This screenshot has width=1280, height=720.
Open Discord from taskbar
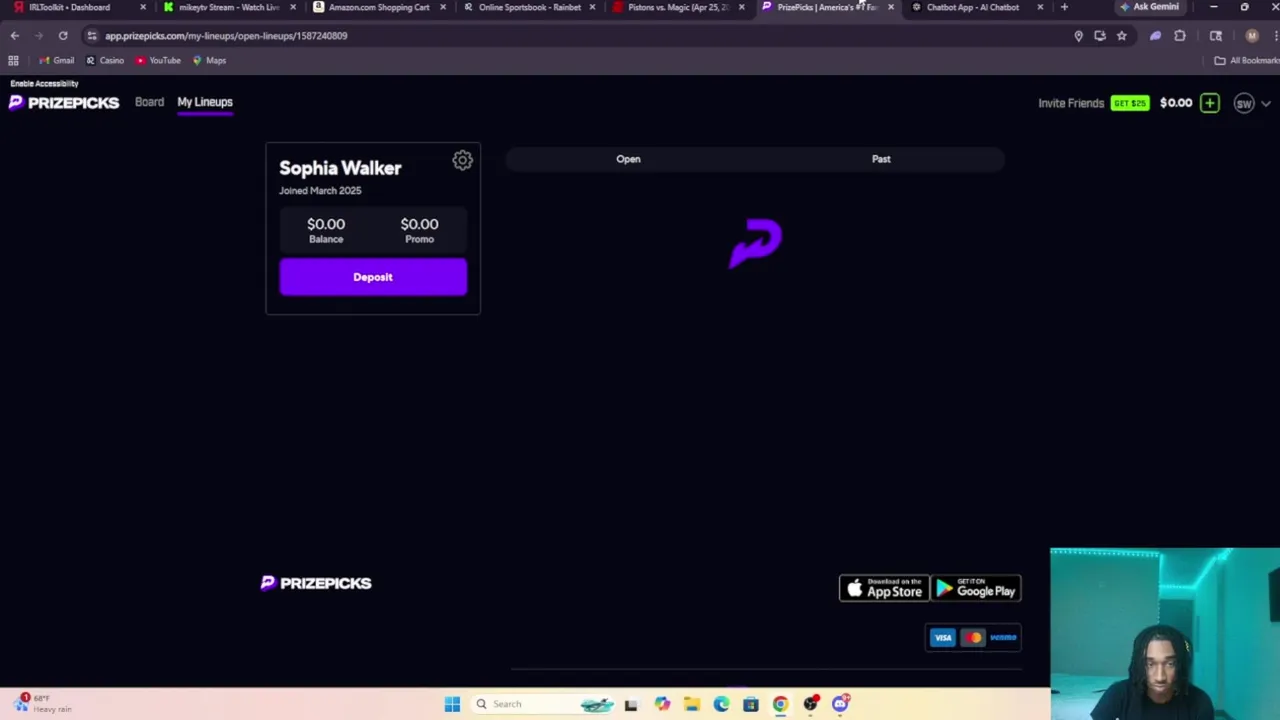pos(840,704)
